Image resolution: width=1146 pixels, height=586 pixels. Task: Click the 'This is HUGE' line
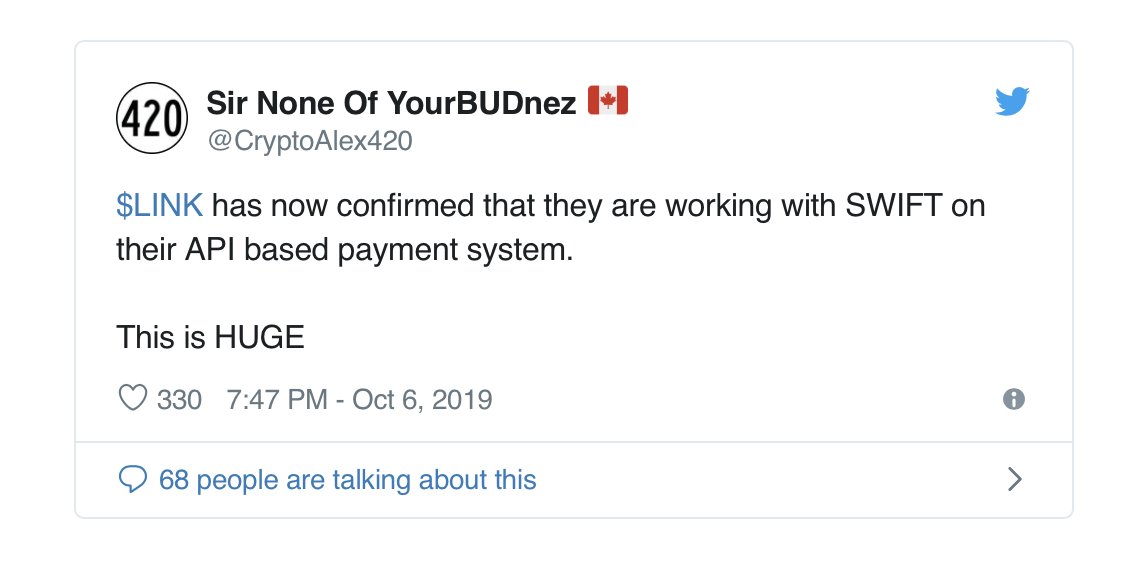tap(210, 338)
